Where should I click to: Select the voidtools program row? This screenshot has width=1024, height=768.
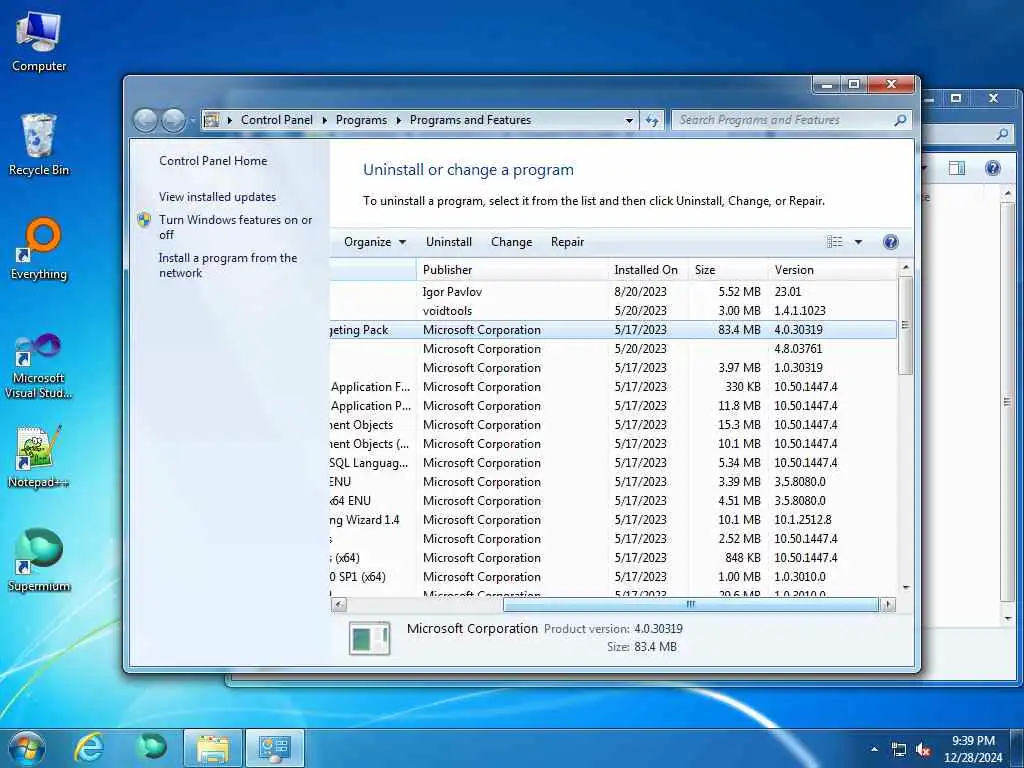tap(614, 311)
